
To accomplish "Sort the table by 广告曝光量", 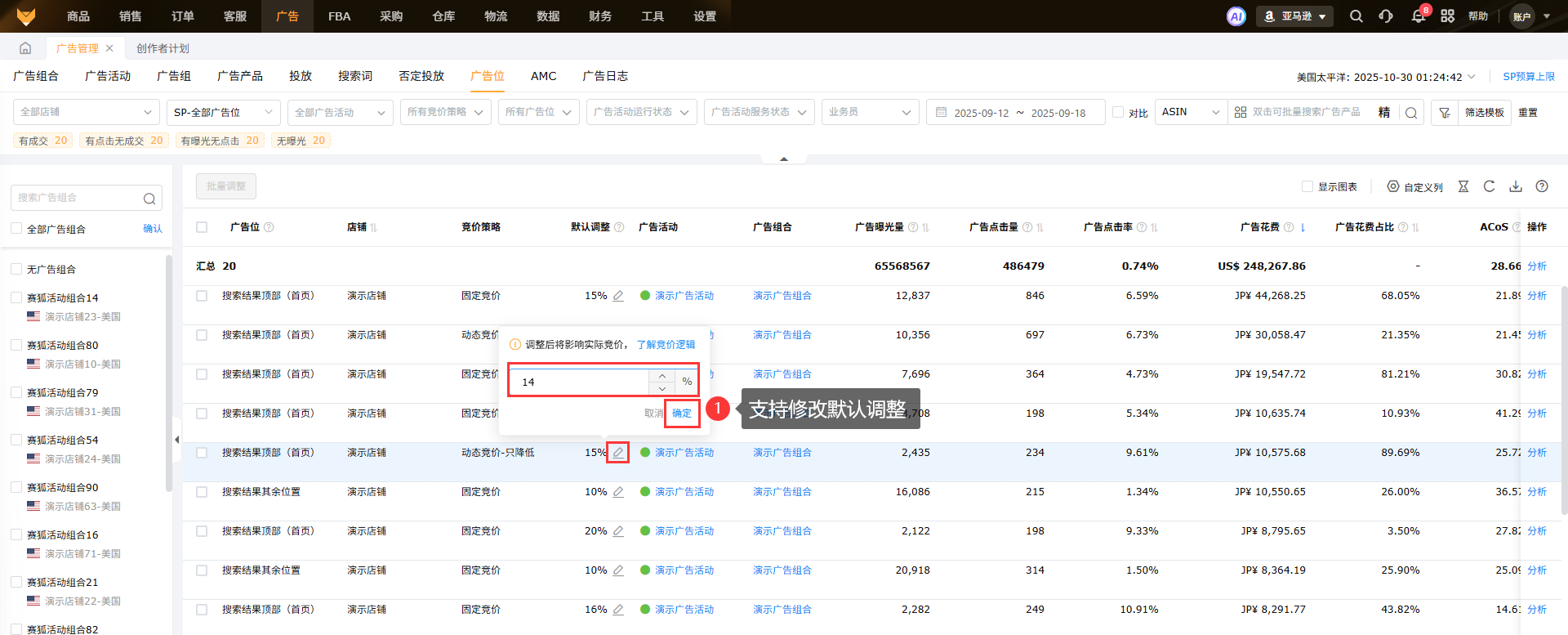I will pyautogui.click(x=925, y=227).
